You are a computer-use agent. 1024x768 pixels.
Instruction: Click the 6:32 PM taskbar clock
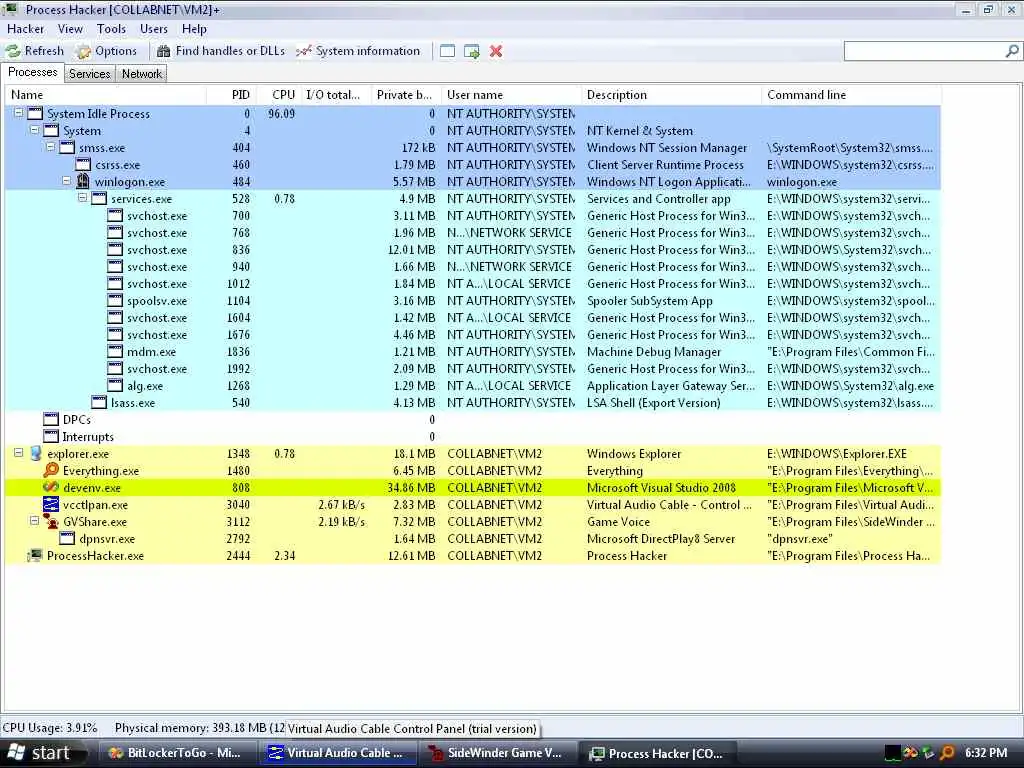[x=986, y=753]
